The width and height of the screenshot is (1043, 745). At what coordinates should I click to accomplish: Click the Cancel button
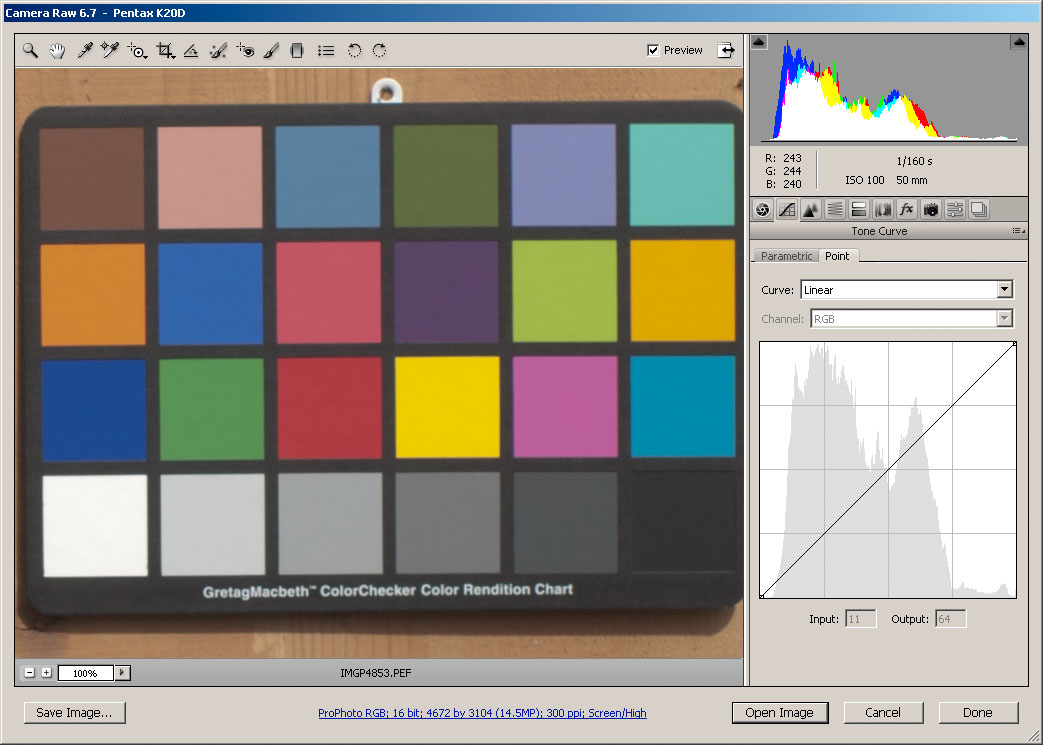pos(883,712)
